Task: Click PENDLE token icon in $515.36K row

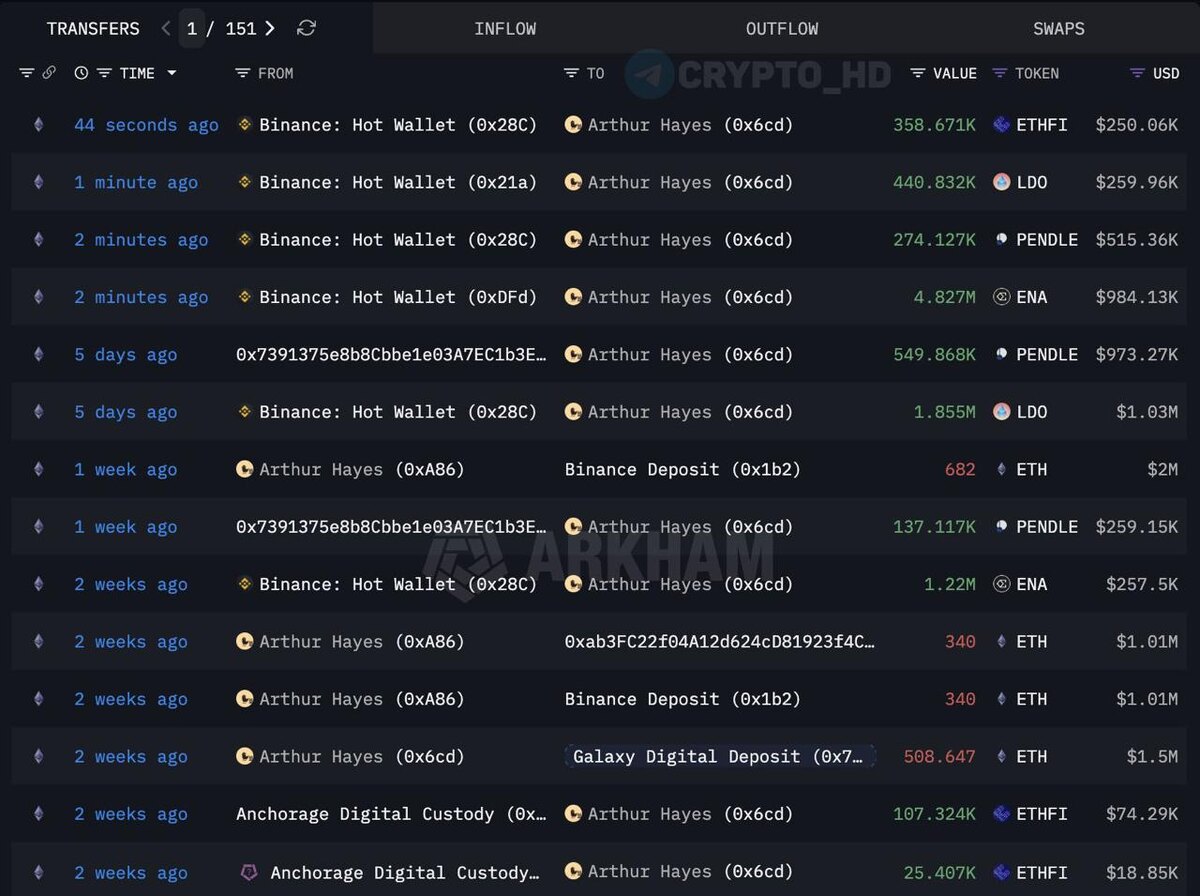Action: pyautogui.click(x=1001, y=240)
